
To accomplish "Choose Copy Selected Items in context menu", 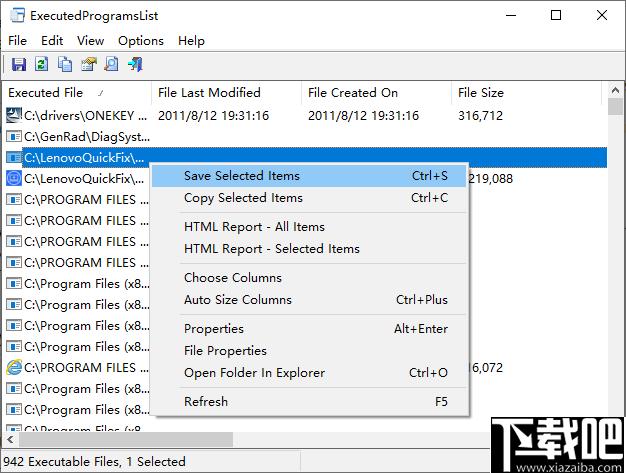I will (309, 198).
